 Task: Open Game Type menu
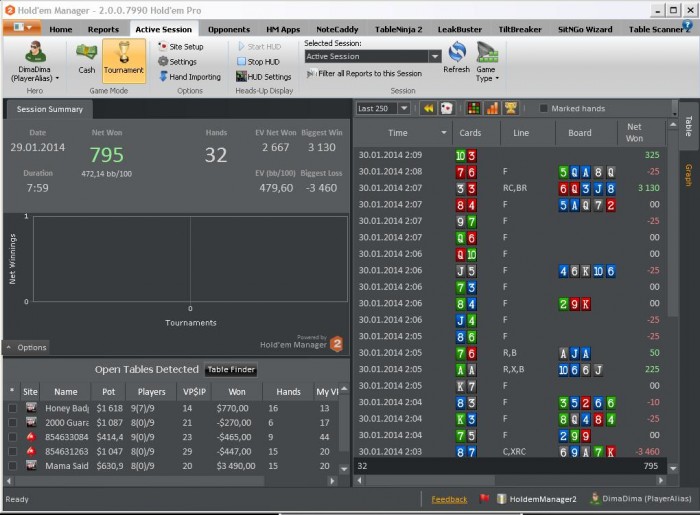pyautogui.click(x=487, y=62)
